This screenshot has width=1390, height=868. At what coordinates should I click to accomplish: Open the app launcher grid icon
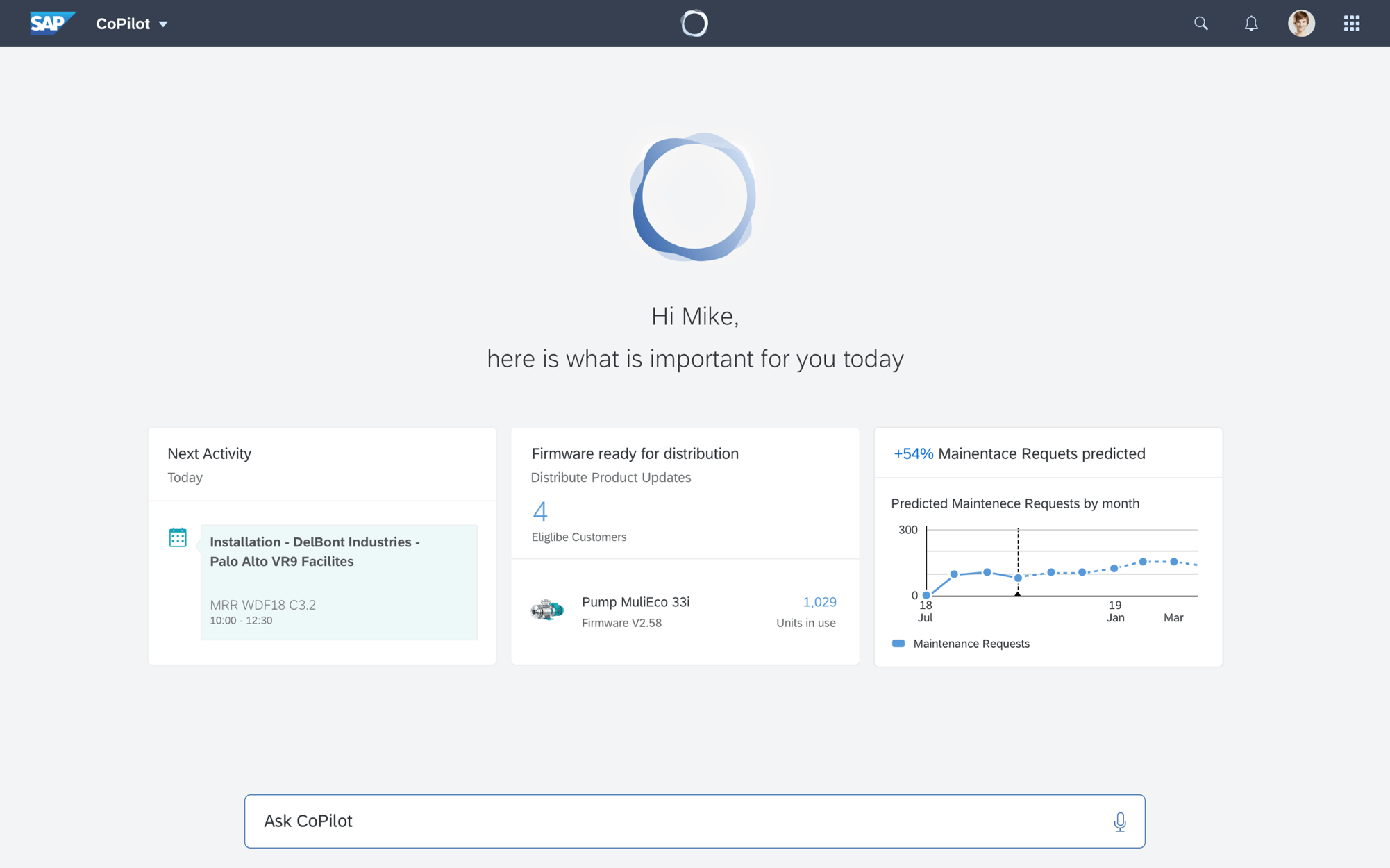coord(1351,24)
